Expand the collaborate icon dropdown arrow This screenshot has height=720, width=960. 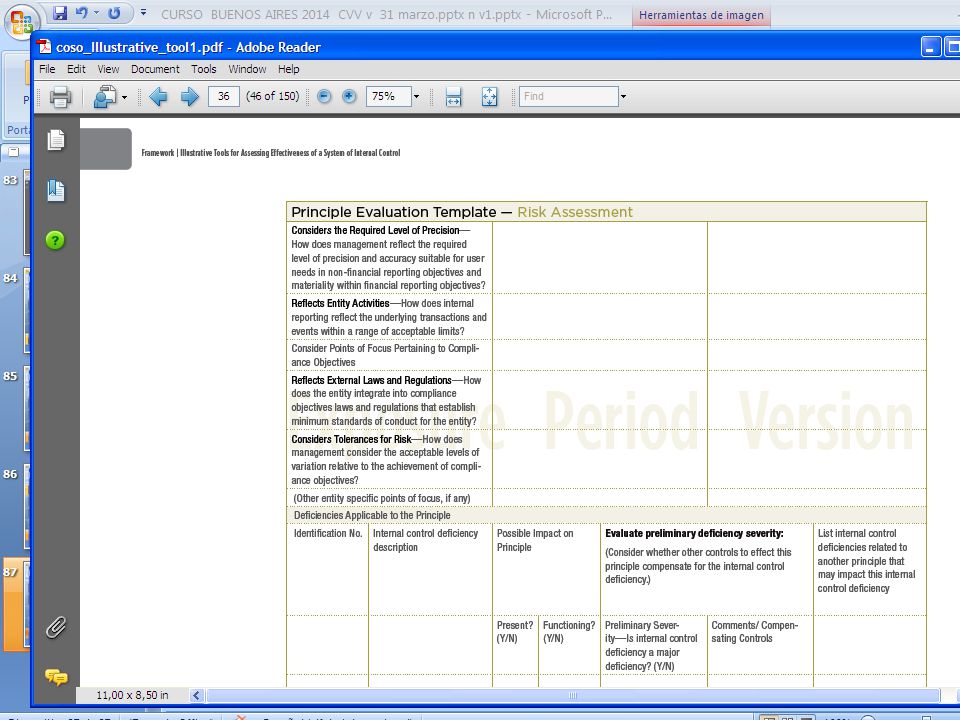click(x=124, y=97)
